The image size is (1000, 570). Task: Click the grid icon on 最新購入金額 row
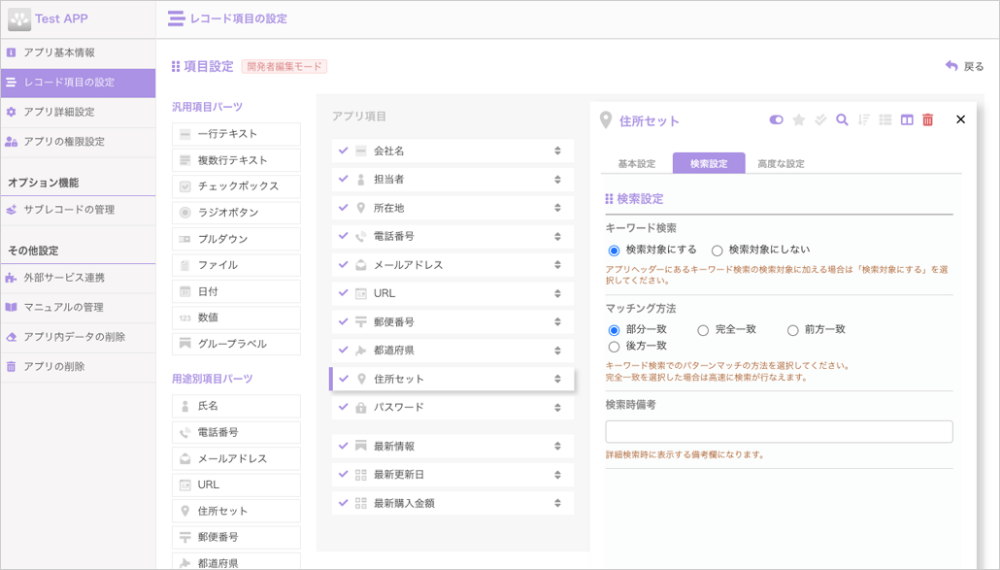(x=361, y=504)
